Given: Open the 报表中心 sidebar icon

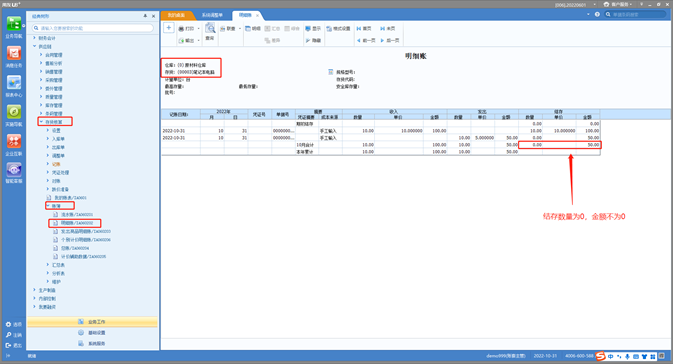Looking at the screenshot, I should click(14, 82).
